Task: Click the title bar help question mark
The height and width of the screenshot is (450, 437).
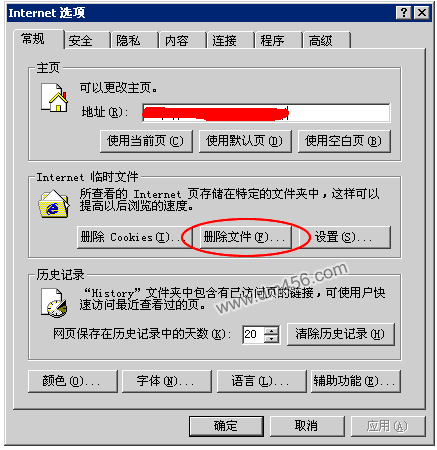Action: click(404, 13)
